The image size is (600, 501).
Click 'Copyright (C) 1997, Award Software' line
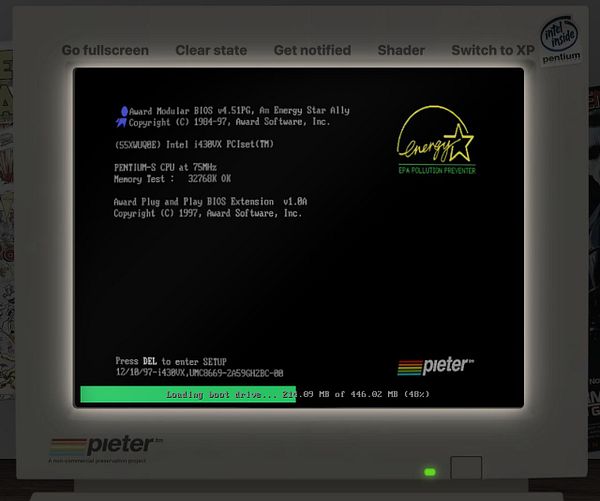point(208,213)
